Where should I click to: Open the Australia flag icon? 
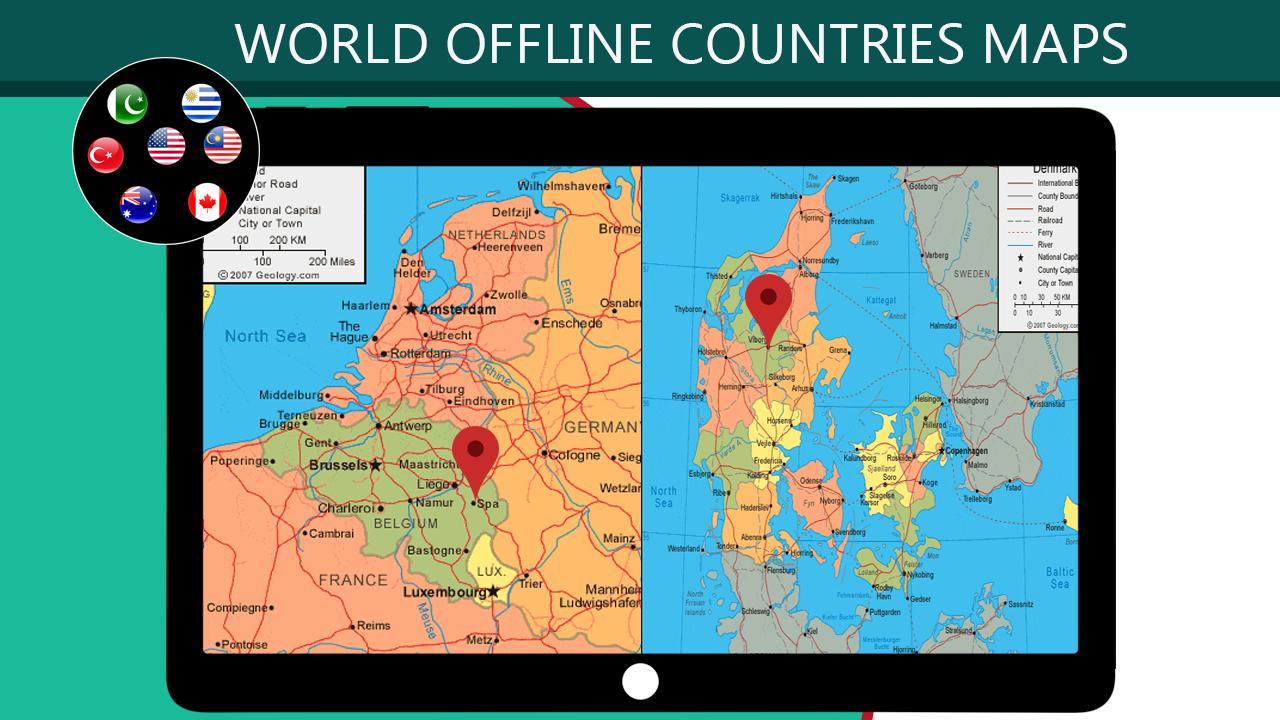click(138, 204)
